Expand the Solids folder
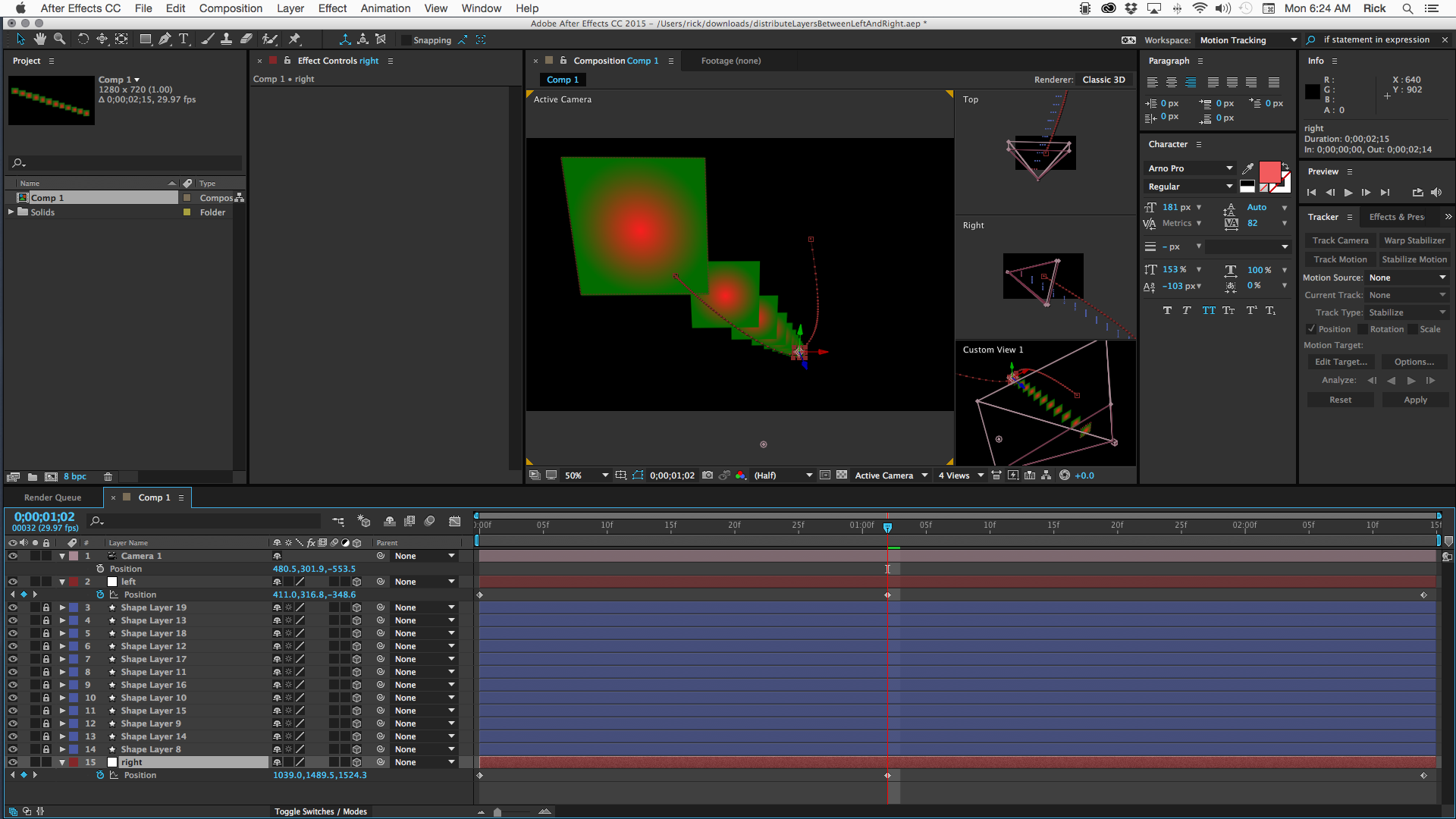This screenshot has height=819, width=1456. click(x=11, y=212)
